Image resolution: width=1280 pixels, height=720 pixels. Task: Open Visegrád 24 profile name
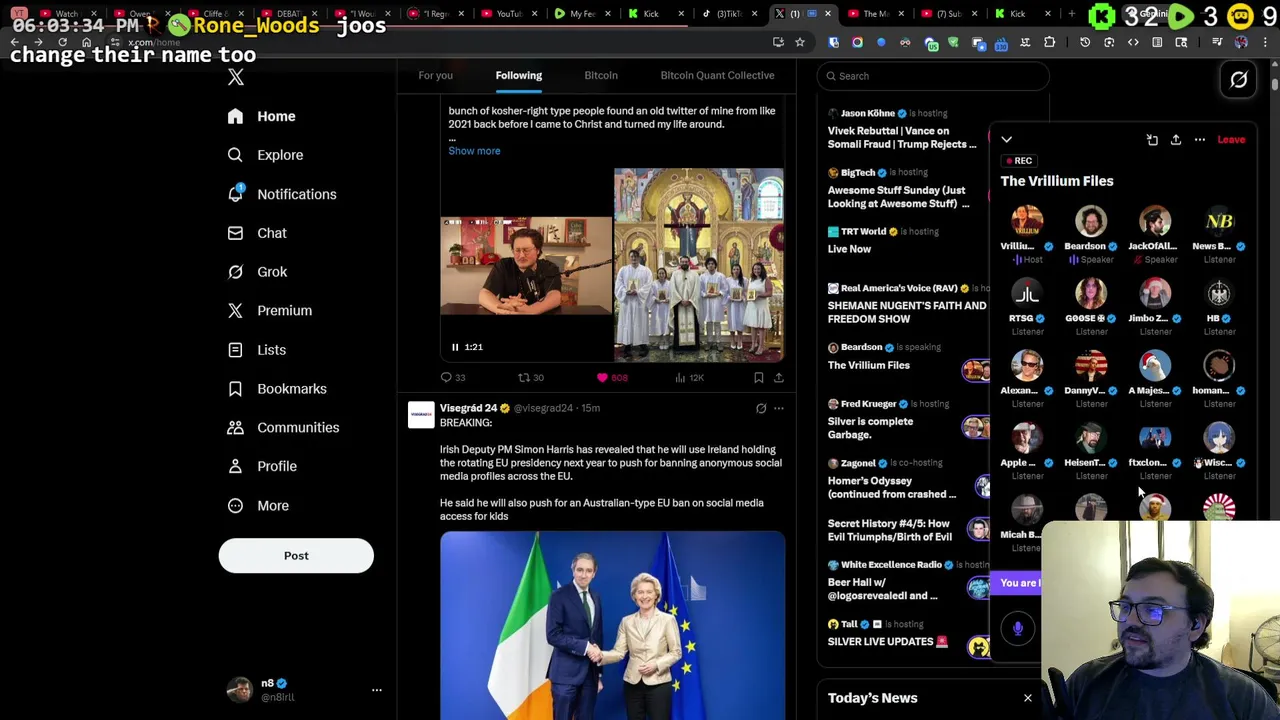pos(468,408)
